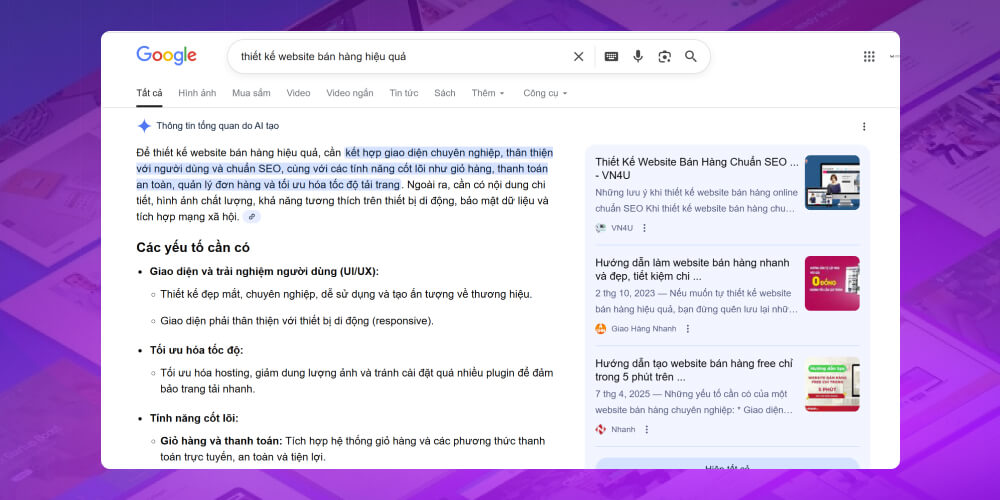Click the Giao Hàng Nhanh source name
Viewport: 1000px width, 500px height.
coord(643,328)
